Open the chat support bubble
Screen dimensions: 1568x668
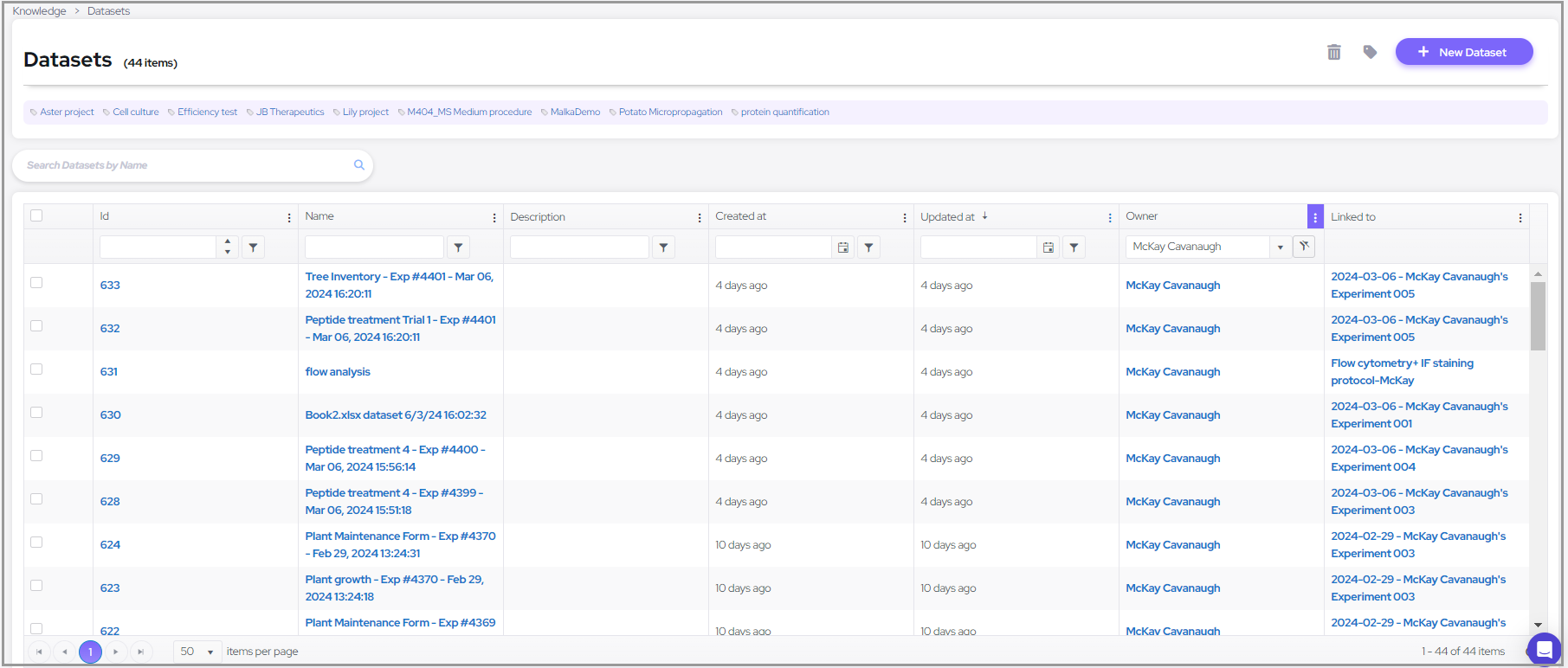(x=1544, y=649)
